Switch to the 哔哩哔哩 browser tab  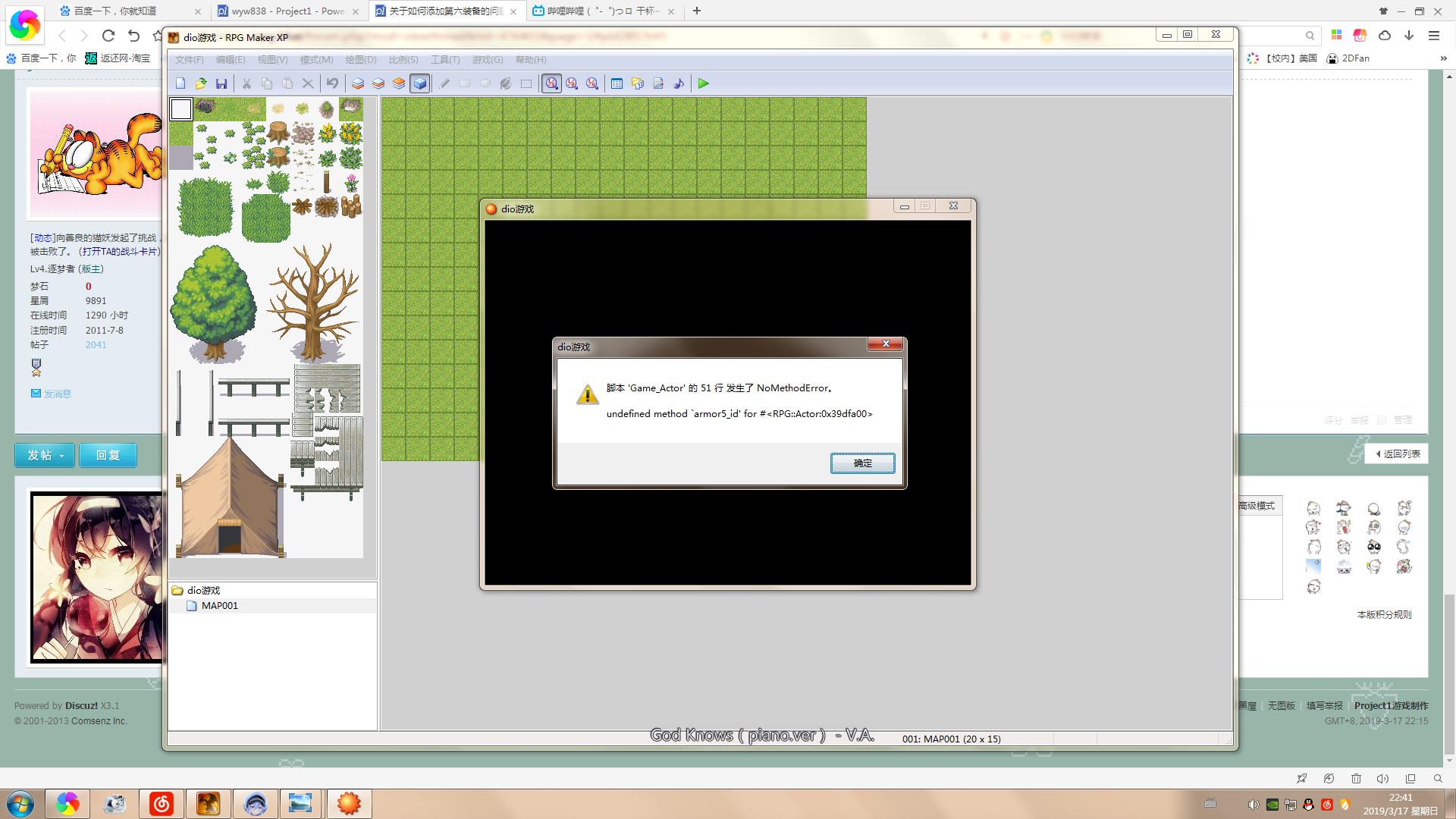click(x=603, y=11)
